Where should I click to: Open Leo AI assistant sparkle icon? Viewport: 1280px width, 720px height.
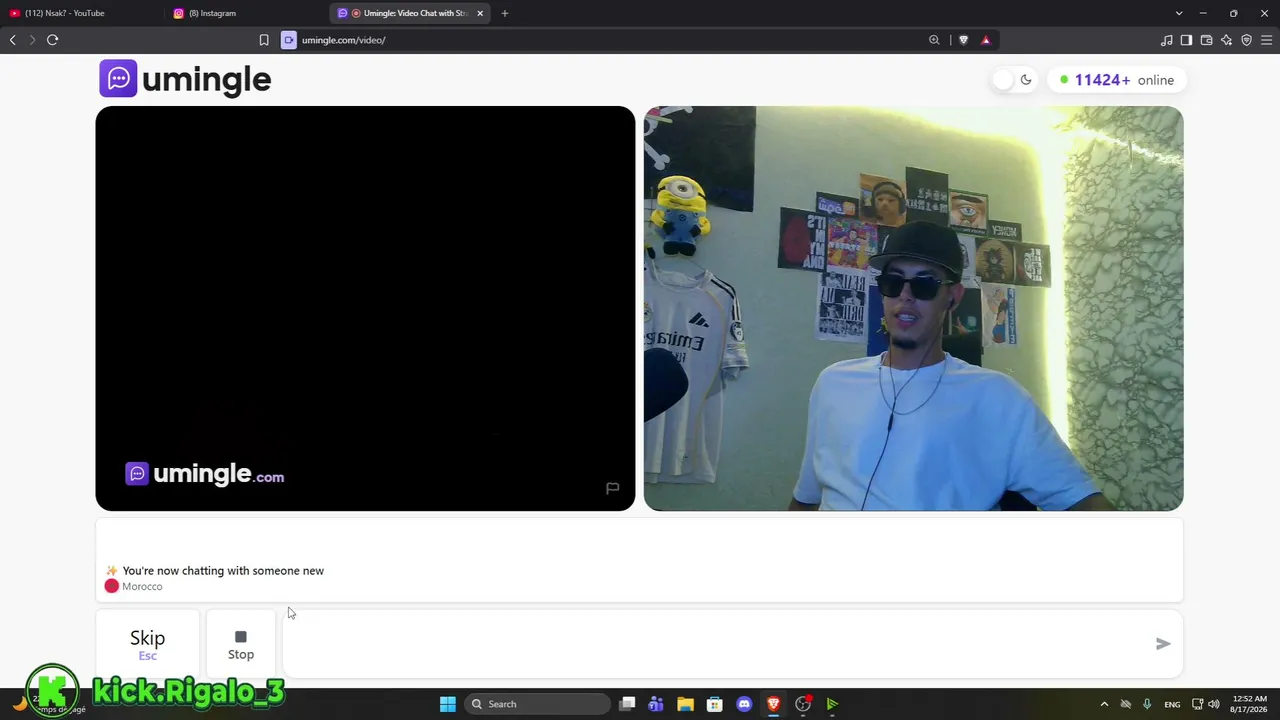[1227, 40]
